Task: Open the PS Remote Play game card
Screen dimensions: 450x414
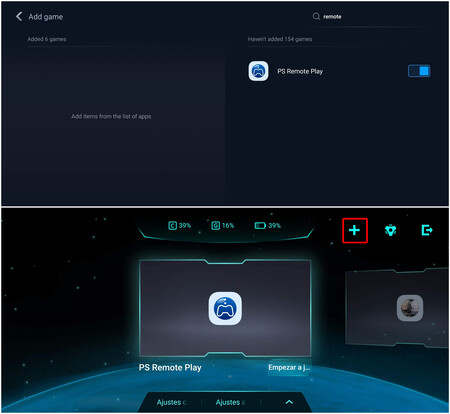Action: tap(225, 308)
